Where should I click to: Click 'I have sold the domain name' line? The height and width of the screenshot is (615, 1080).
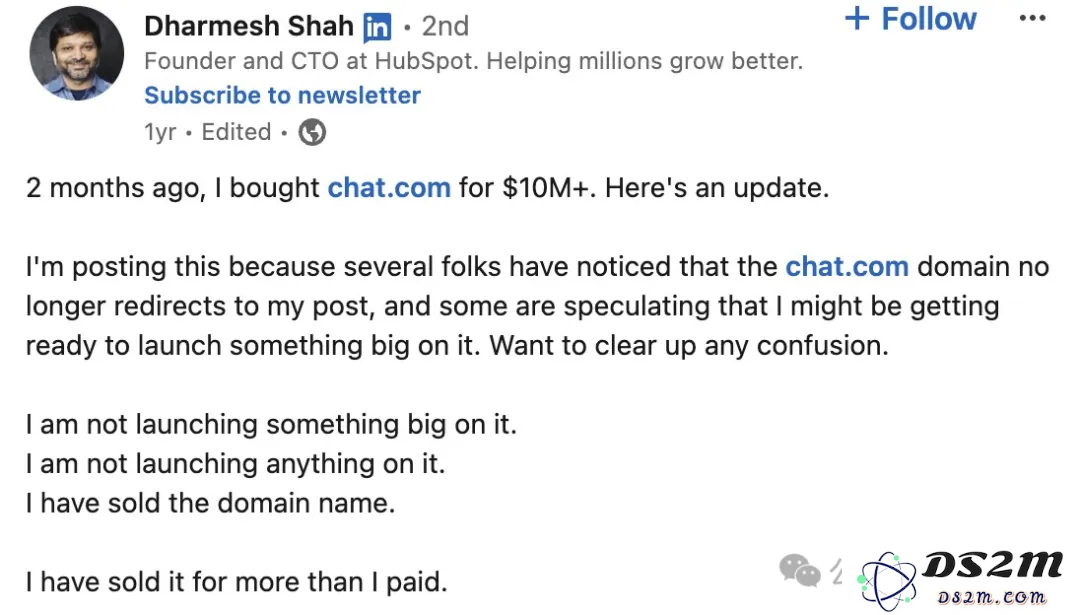[210, 503]
